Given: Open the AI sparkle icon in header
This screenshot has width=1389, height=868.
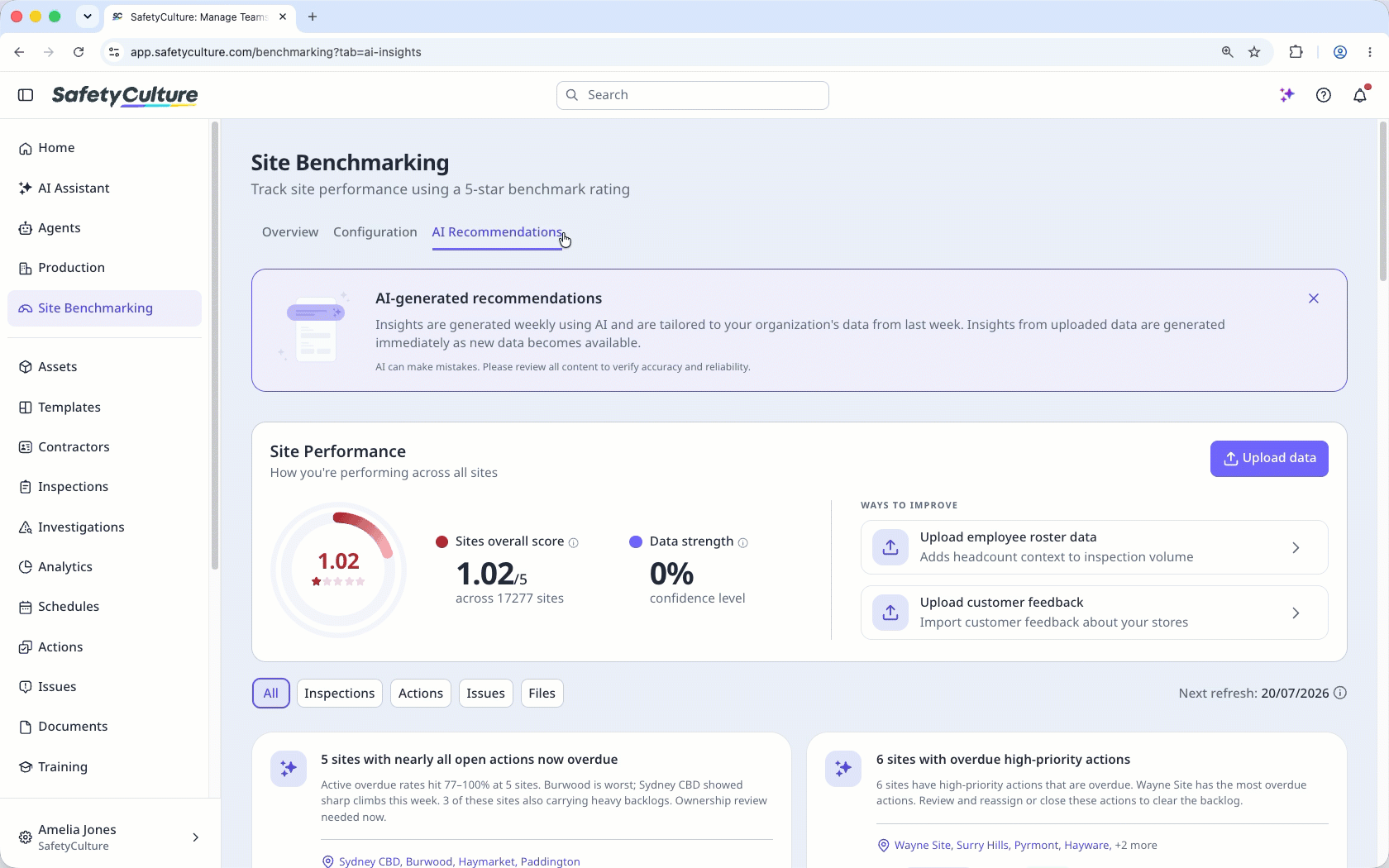Looking at the screenshot, I should 1286,95.
